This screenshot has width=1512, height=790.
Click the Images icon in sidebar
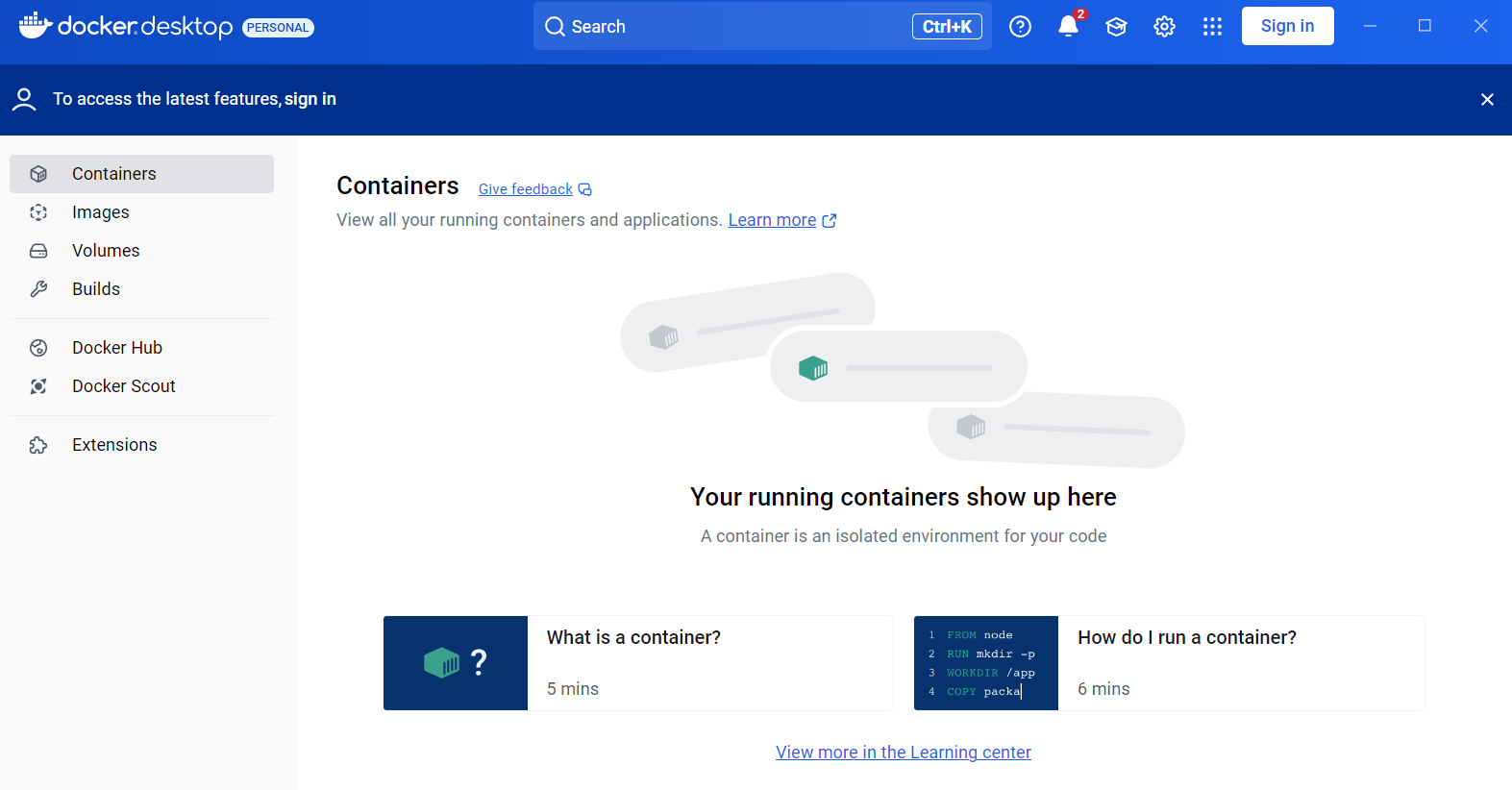[38, 212]
